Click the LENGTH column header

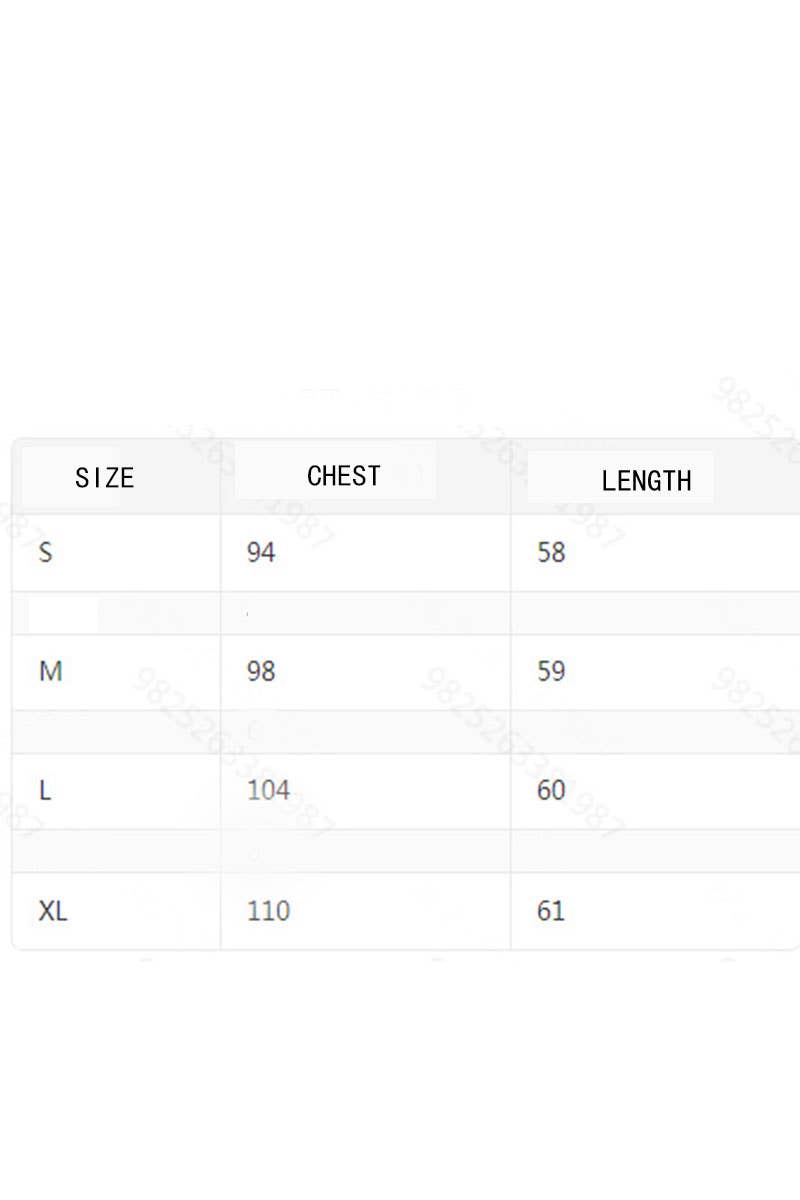(x=646, y=481)
